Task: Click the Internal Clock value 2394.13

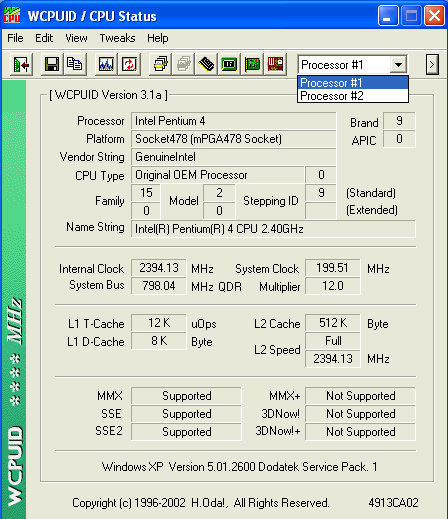Action: pos(159,268)
